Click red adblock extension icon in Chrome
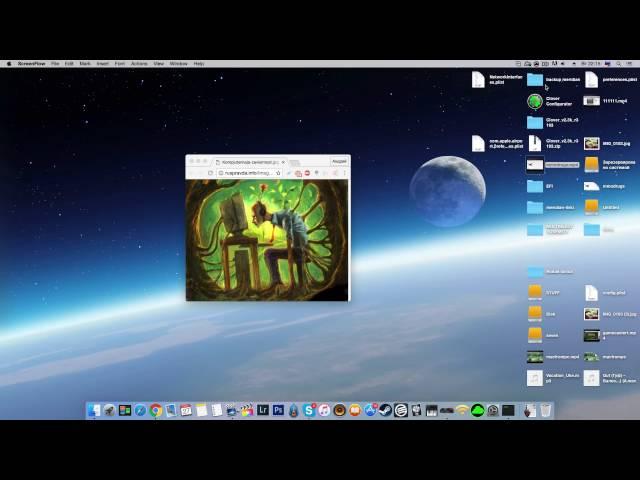This screenshot has height=480, width=640. pos(307,173)
